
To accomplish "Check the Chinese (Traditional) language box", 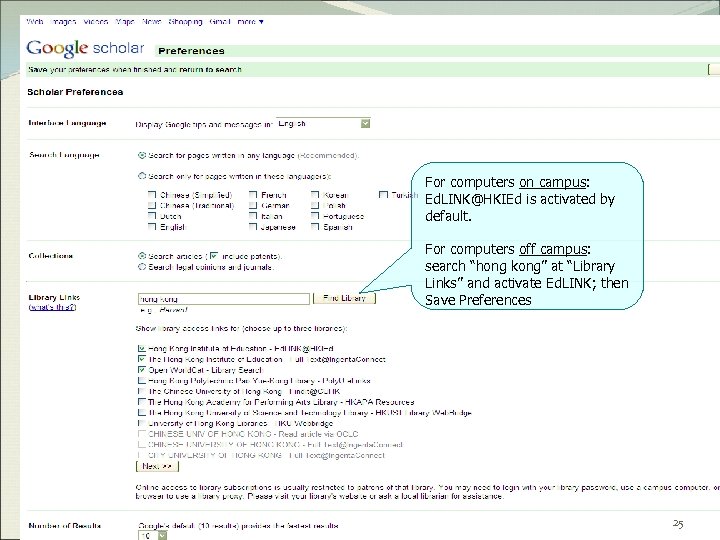I will [x=152, y=205].
